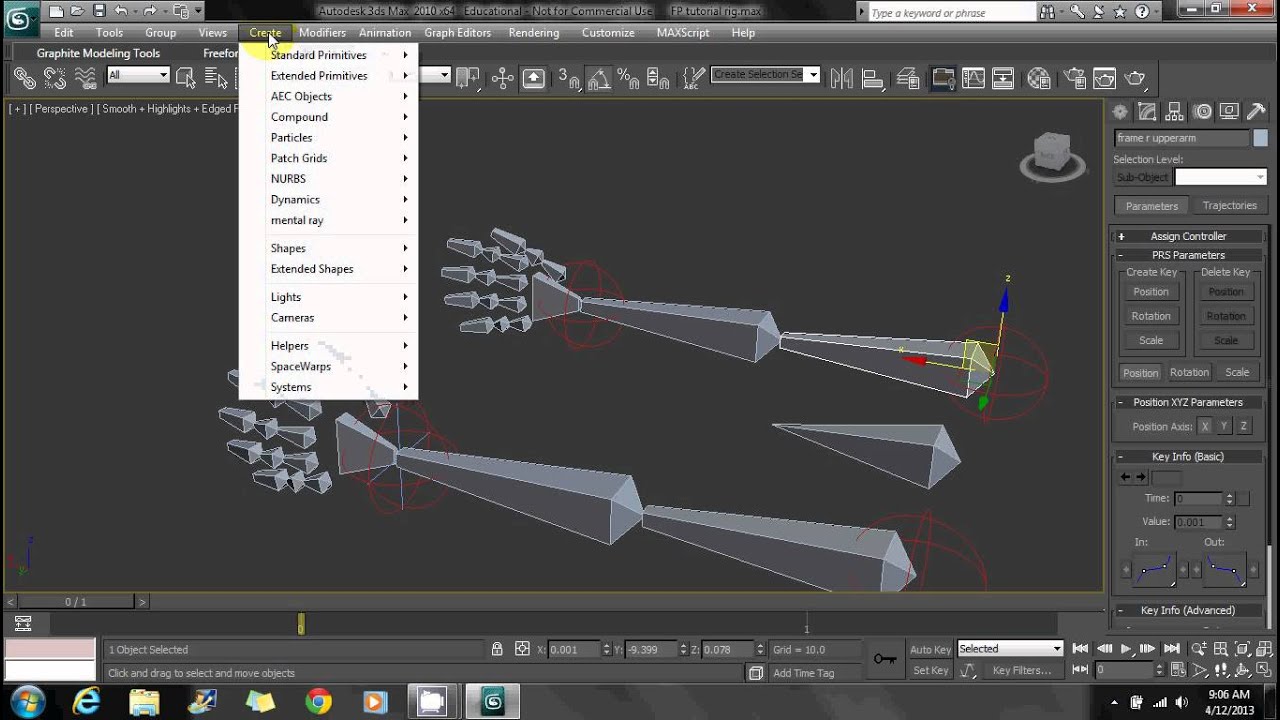This screenshot has width=1280, height=720.
Task: Click the object color swatch beside name field
Action: point(1260,138)
